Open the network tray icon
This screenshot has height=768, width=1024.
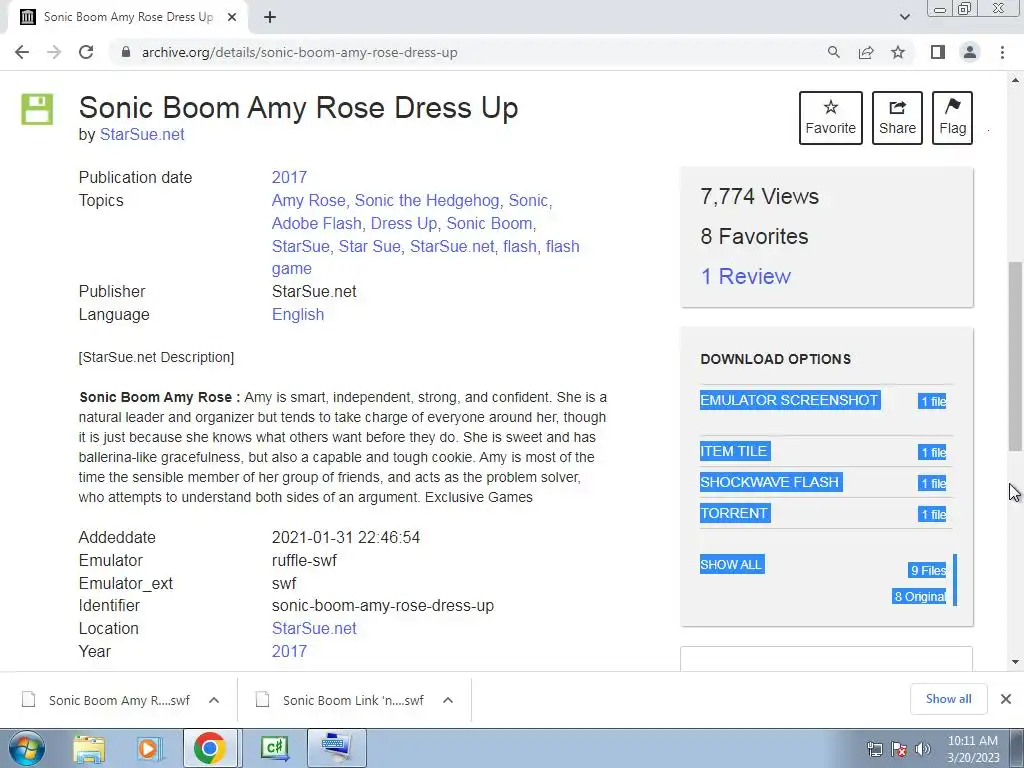tap(874, 749)
